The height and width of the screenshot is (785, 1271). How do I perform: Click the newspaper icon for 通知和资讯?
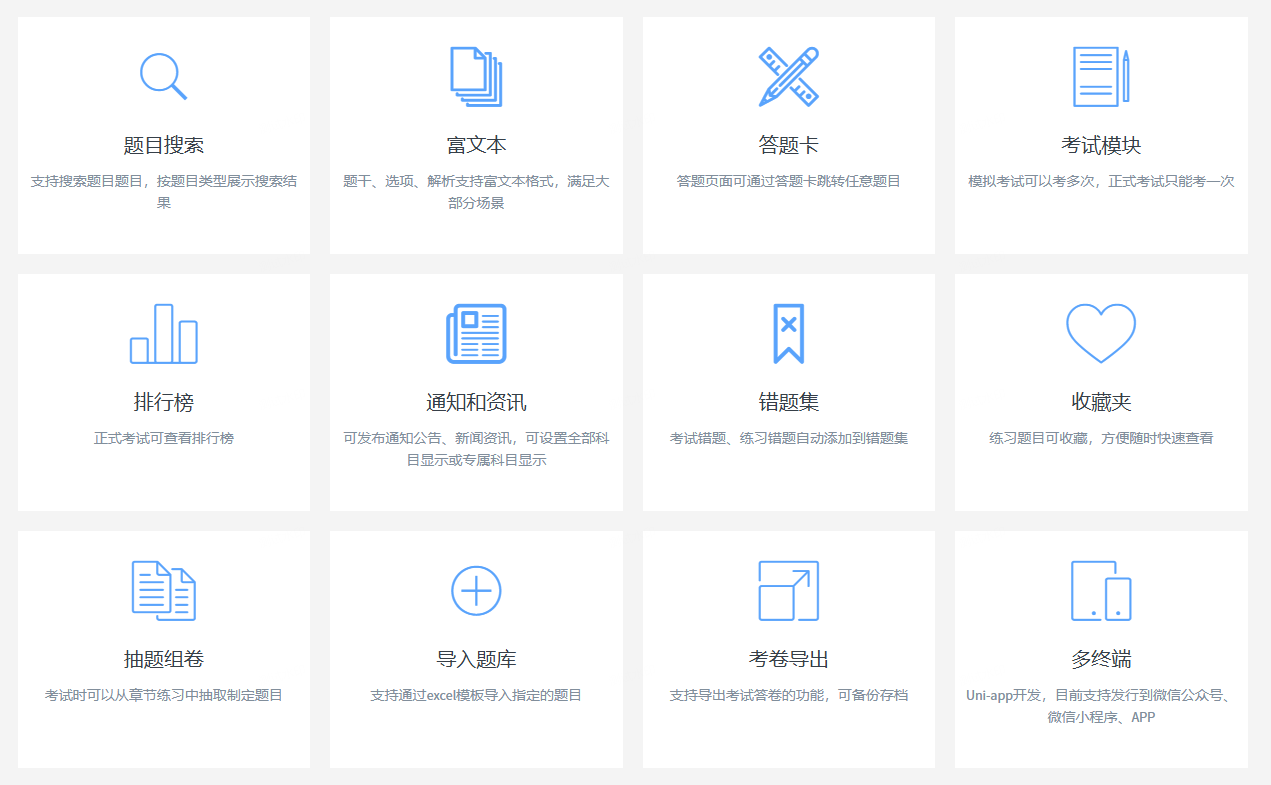tap(476, 332)
